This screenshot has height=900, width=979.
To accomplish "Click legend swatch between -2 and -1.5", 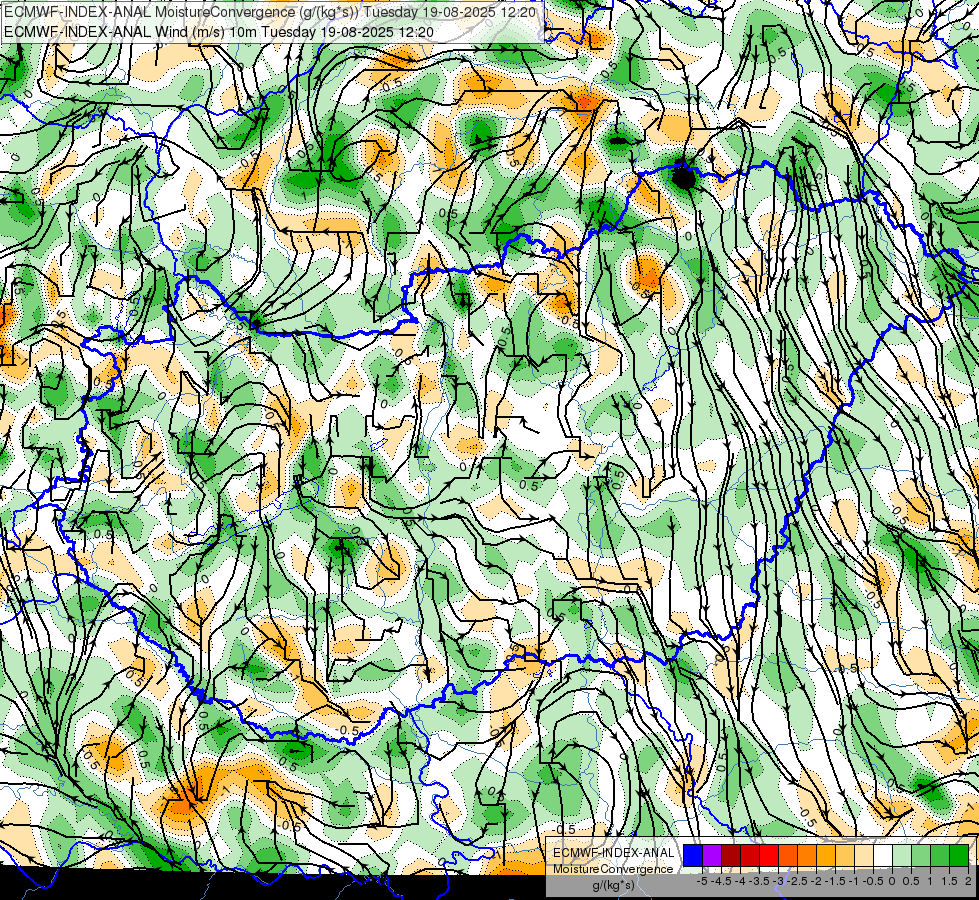I will 826,855.
